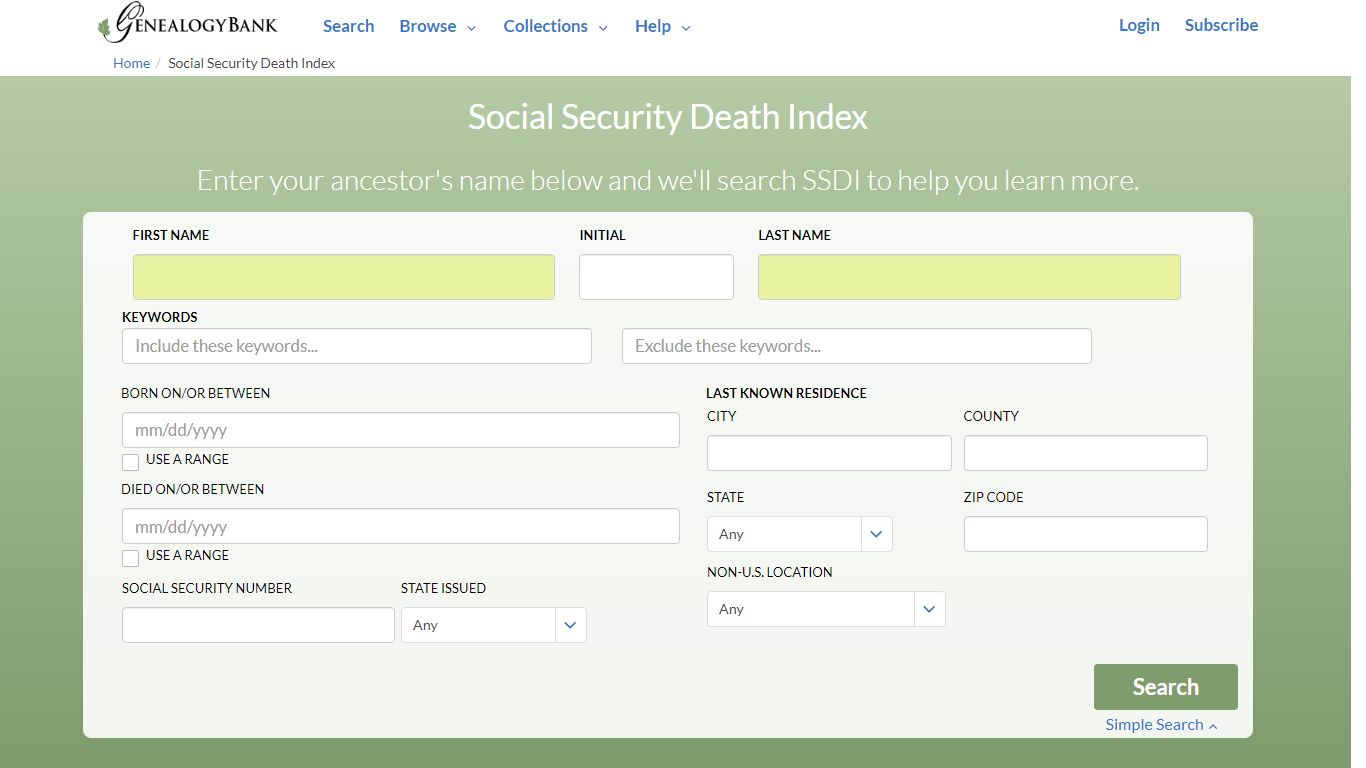Open the Non-U.S. Location dropdown
The image size is (1366, 768).
[x=825, y=608]
